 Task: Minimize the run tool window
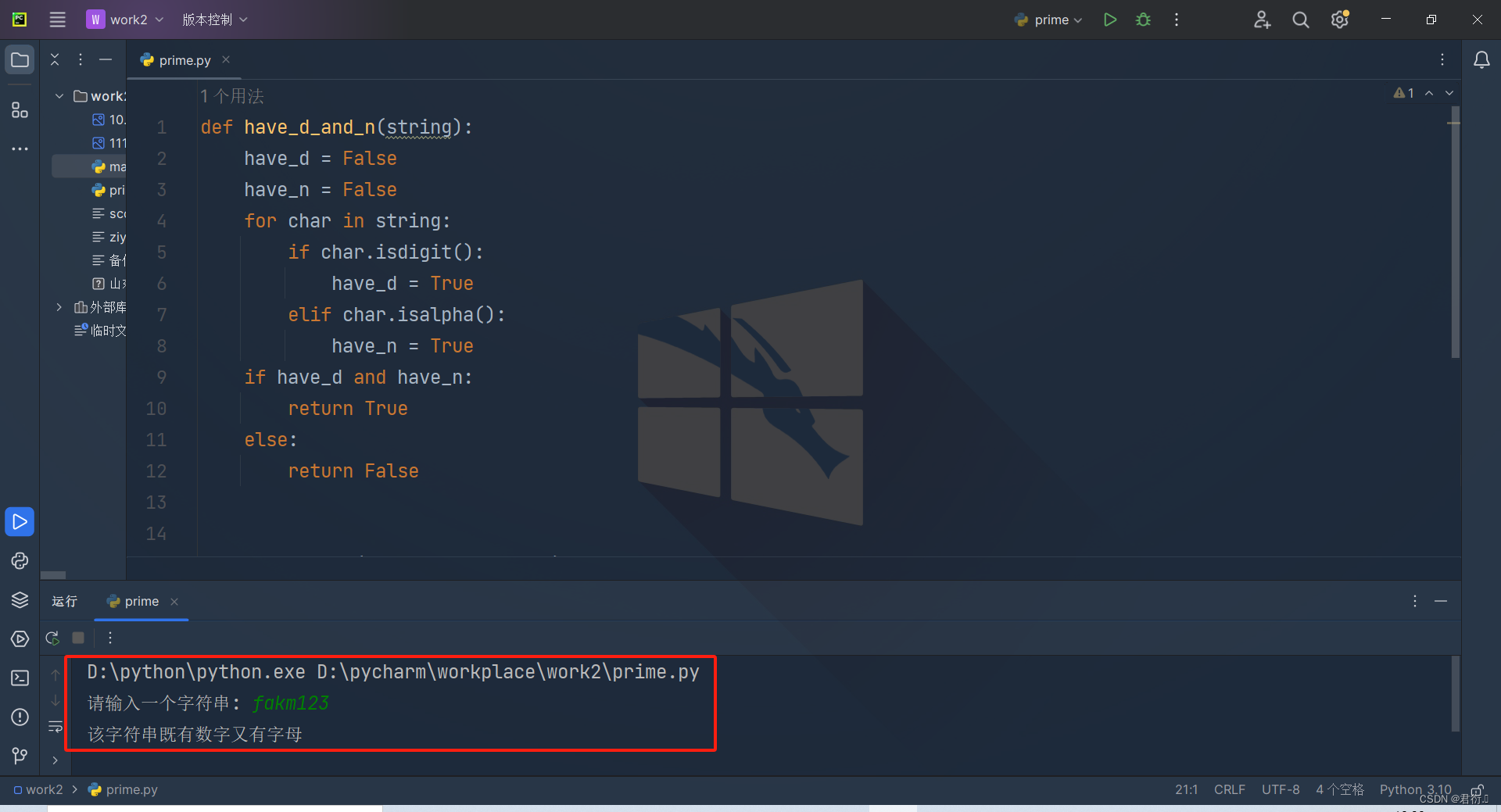pos(1441,601)
